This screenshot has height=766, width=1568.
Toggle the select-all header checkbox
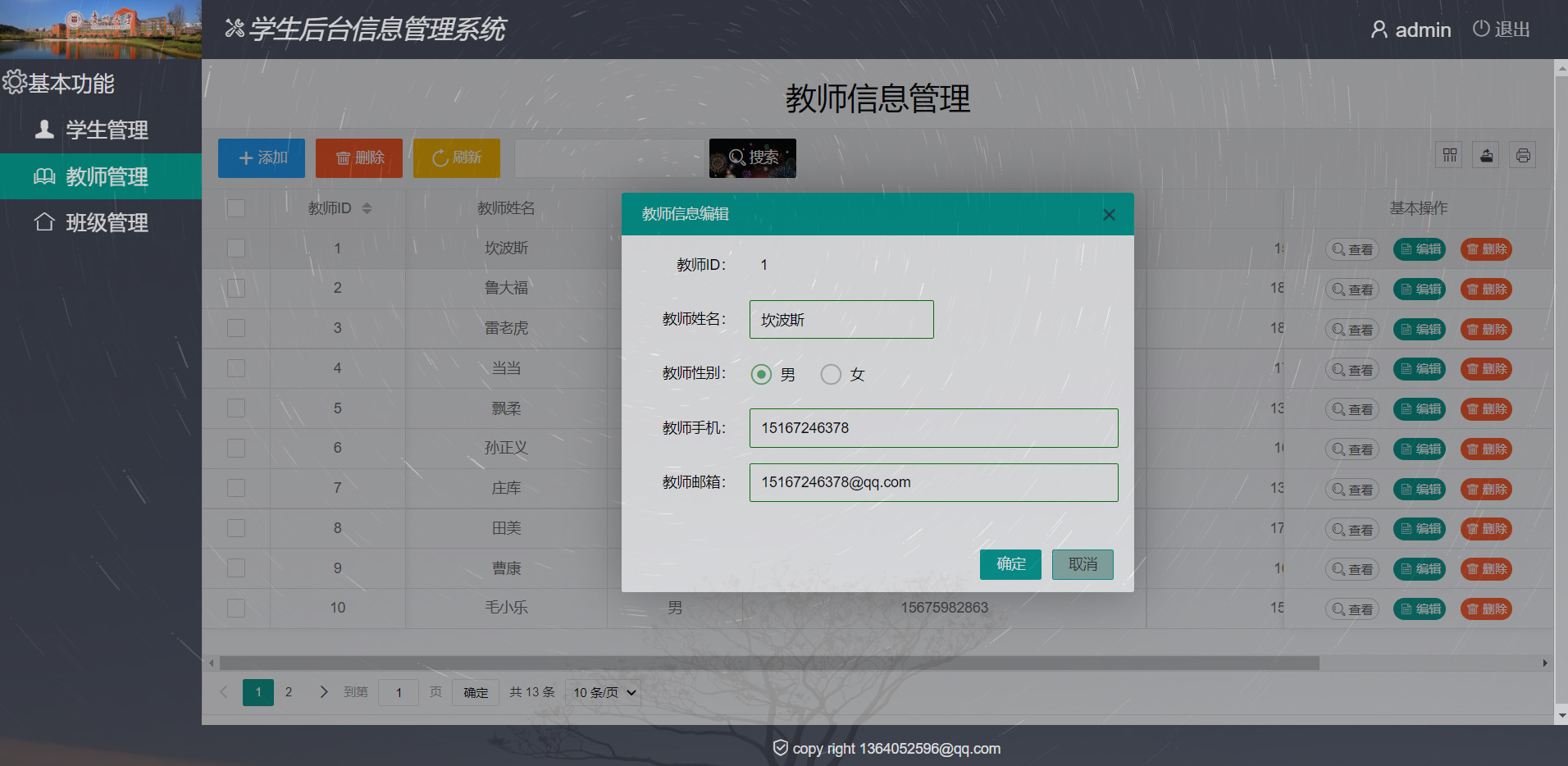(236, 208)
